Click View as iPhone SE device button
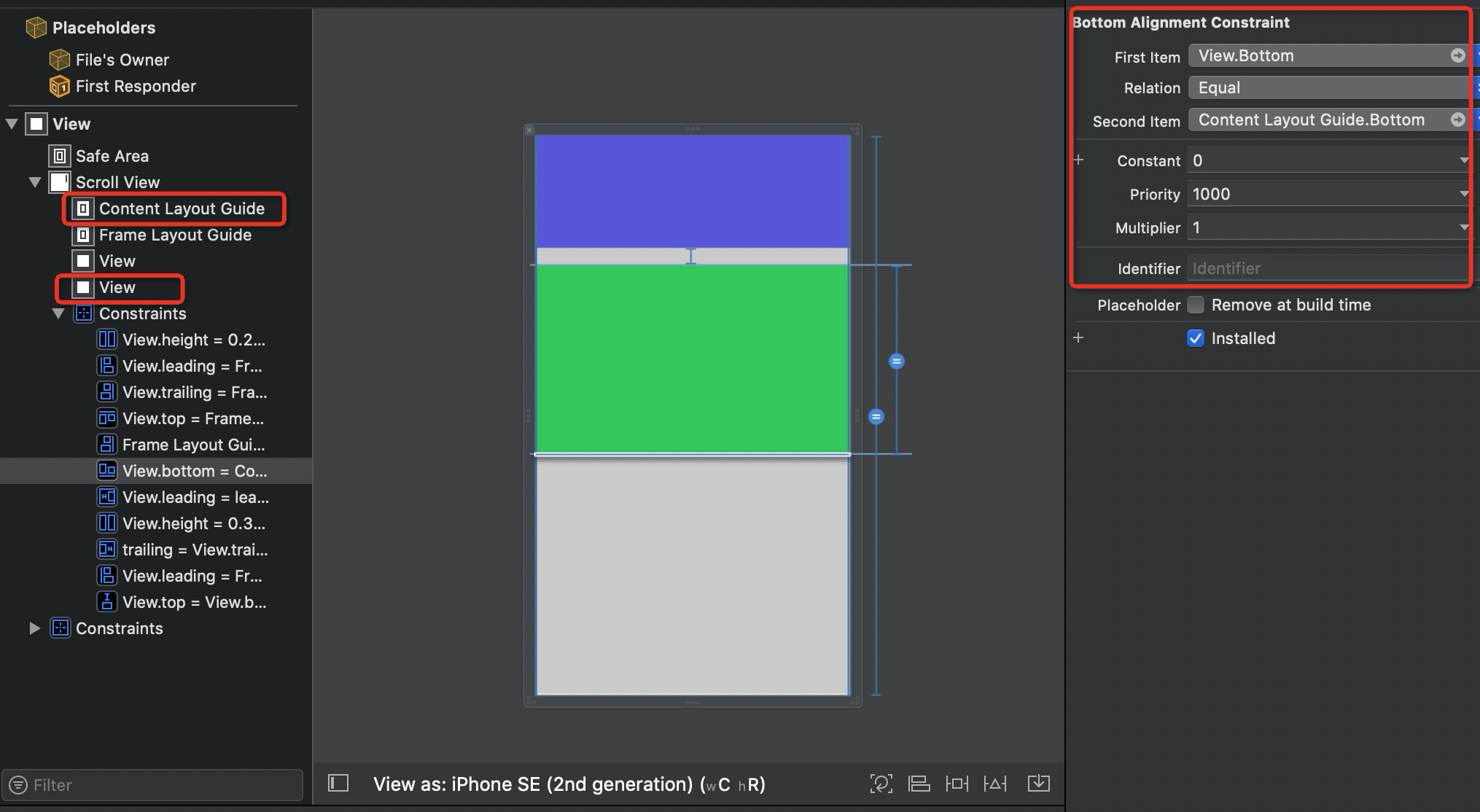Image resolution: width=1480 pixels, height=812 pixels. (569, 784)
